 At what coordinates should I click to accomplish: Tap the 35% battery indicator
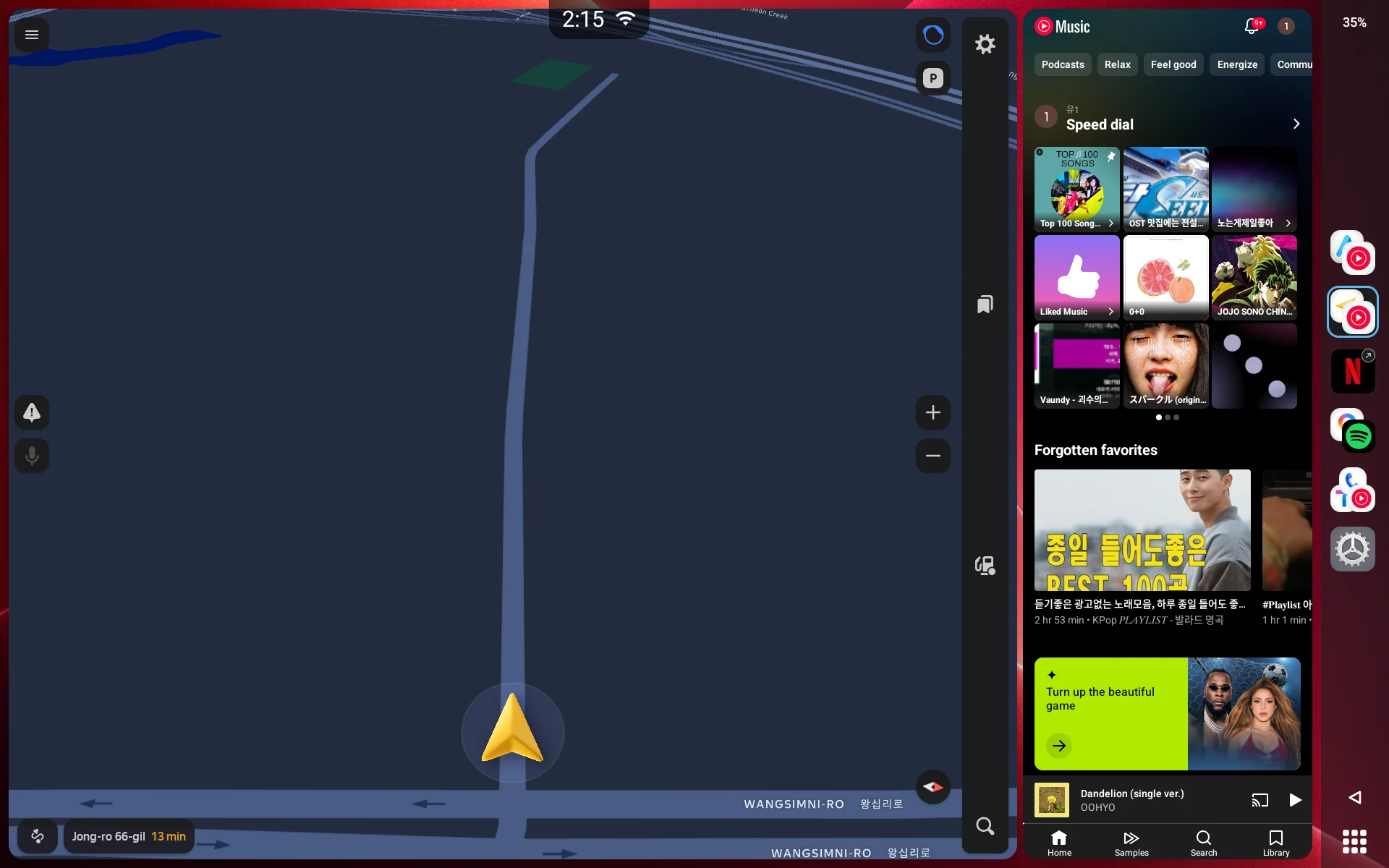point(1354,22)
